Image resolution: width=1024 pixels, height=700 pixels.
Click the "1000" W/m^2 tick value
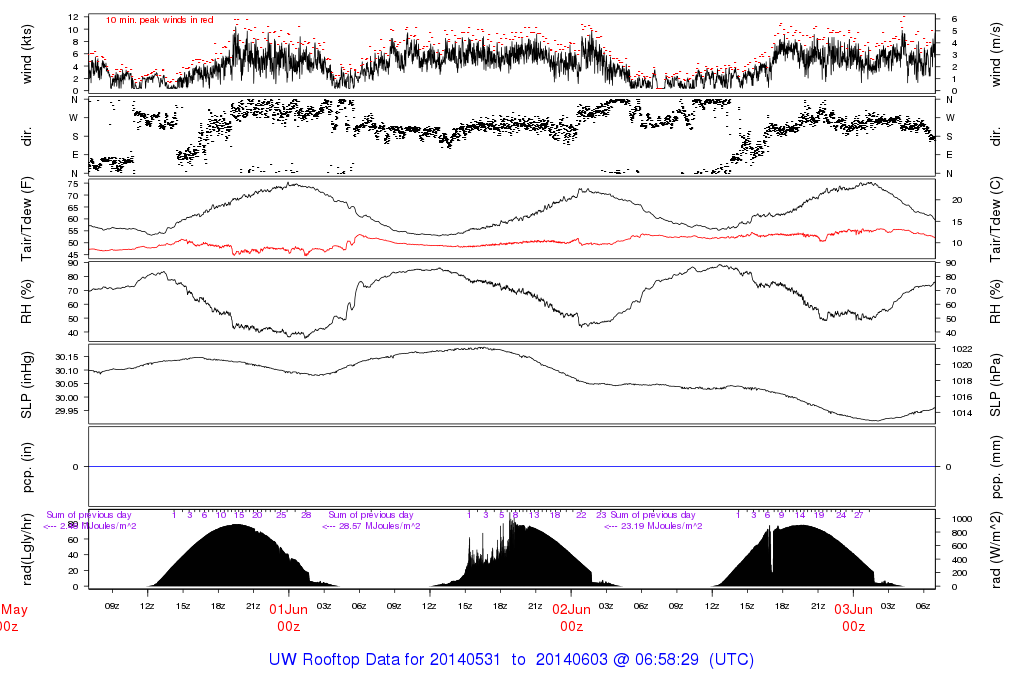click(961, 519)
